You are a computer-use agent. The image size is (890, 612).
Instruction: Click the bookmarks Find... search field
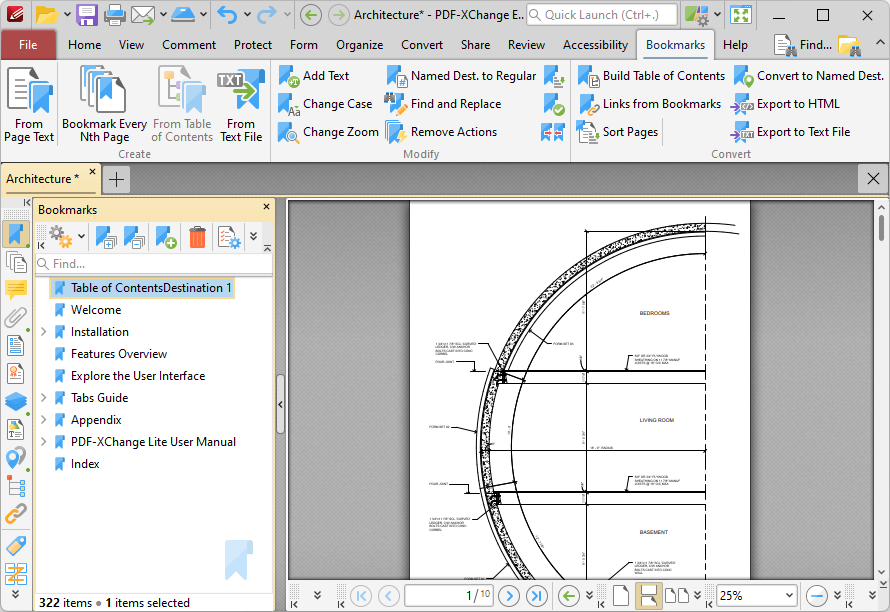click(x=154, y=264)
